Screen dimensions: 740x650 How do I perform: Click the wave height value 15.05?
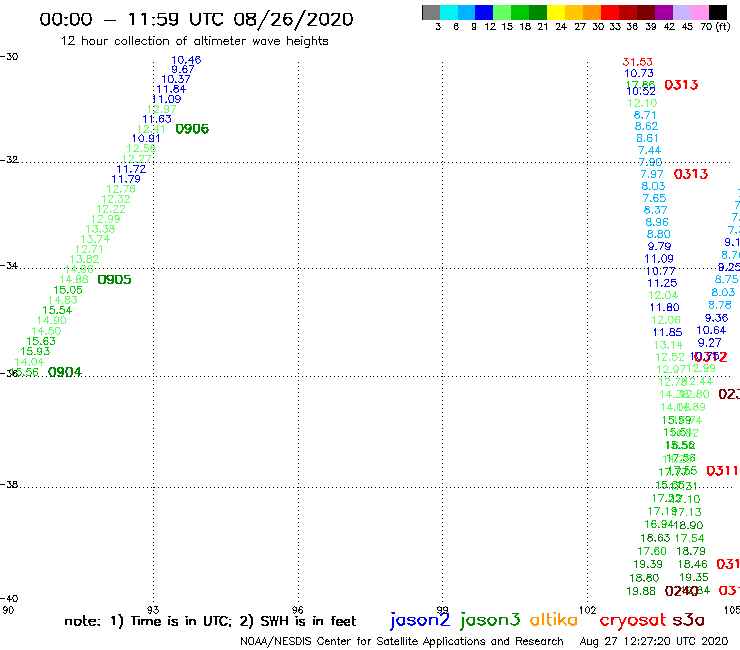tap(68, 290)
